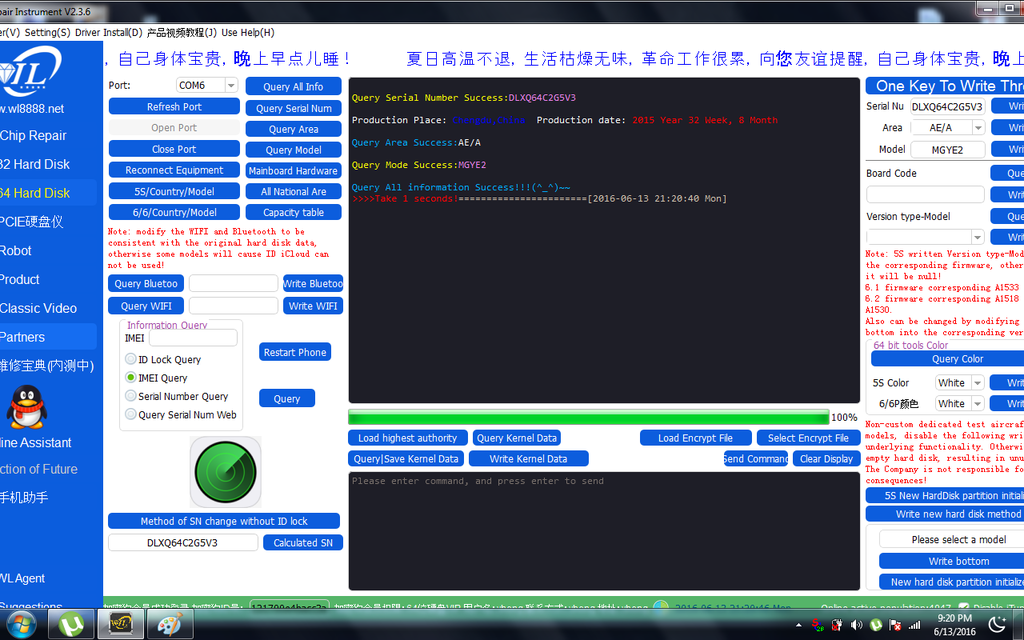Open the Setting(S) menu
This screenshot has height=640, width=1024.
pos(47,32)
